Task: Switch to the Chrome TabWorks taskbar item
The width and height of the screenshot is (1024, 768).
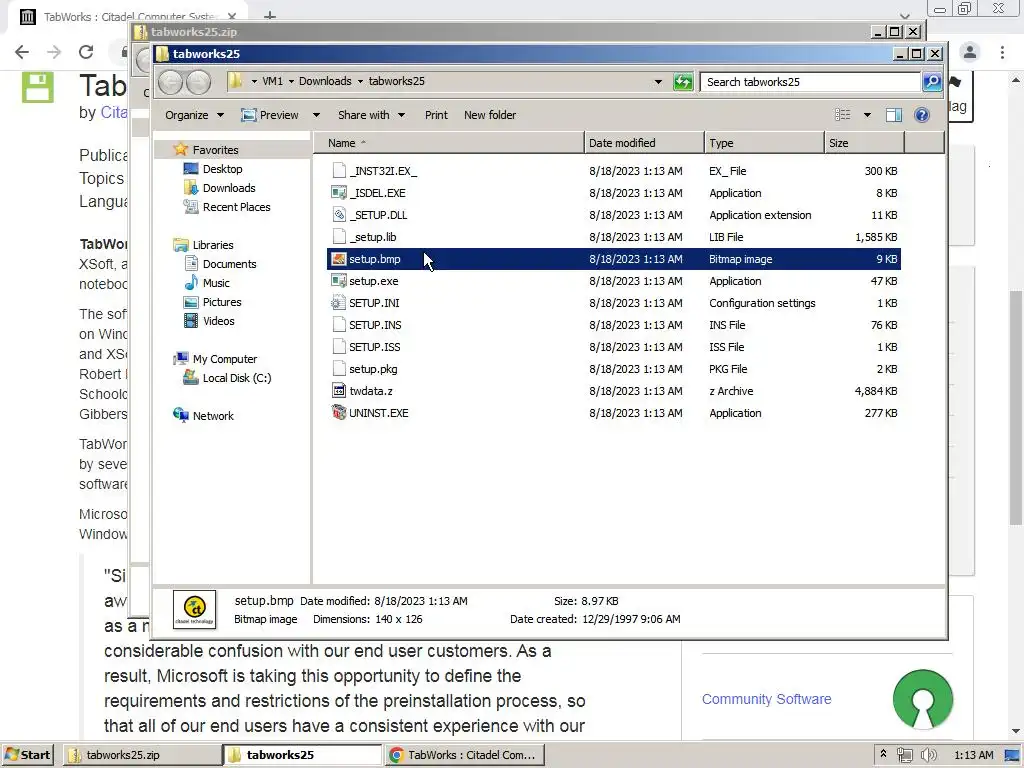Action: pyautogui.click(x=464, y=755)
